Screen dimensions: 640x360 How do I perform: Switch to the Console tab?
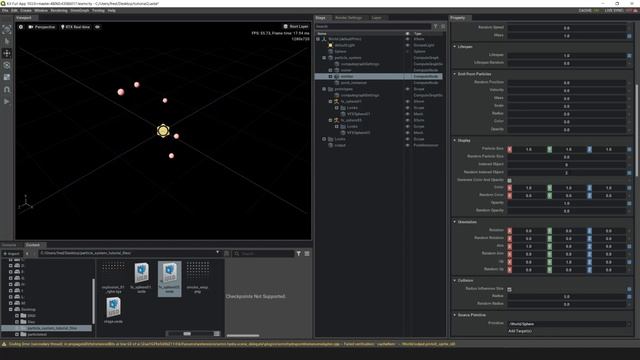[9, 245]
